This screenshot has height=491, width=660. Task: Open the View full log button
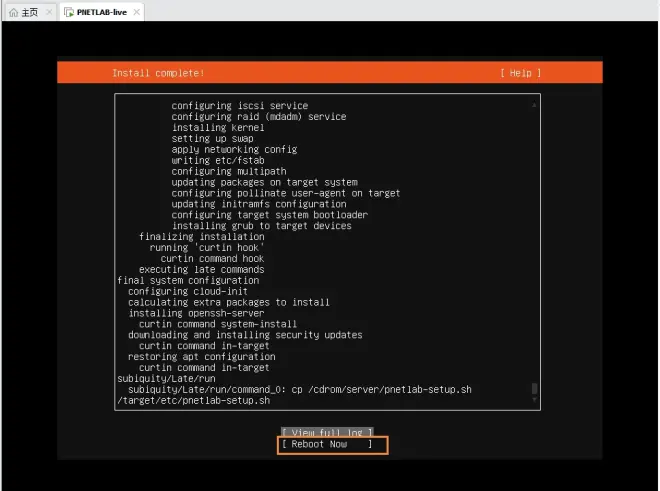click(x=327, y=432)
